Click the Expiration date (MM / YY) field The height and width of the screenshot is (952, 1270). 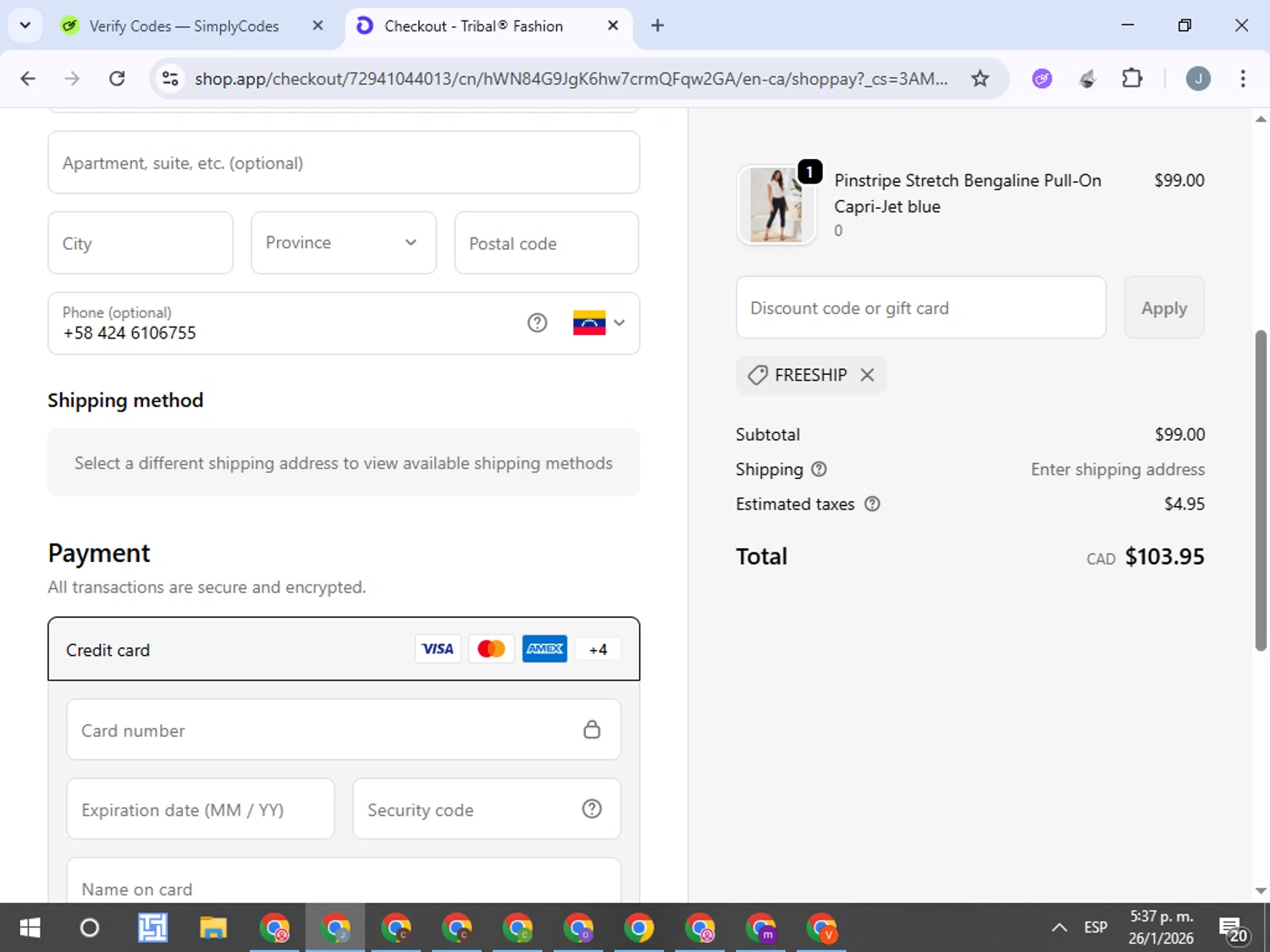pyautogui.click(x=201, y=809)
